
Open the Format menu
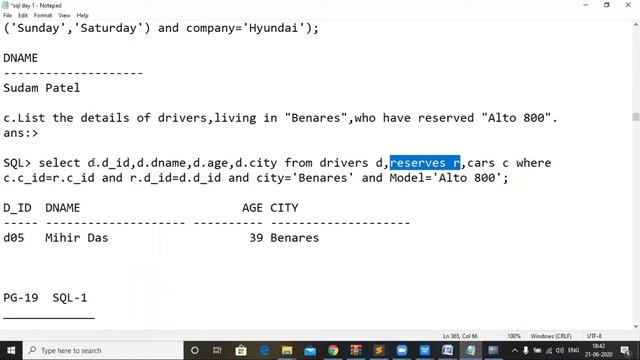point(43,15)
